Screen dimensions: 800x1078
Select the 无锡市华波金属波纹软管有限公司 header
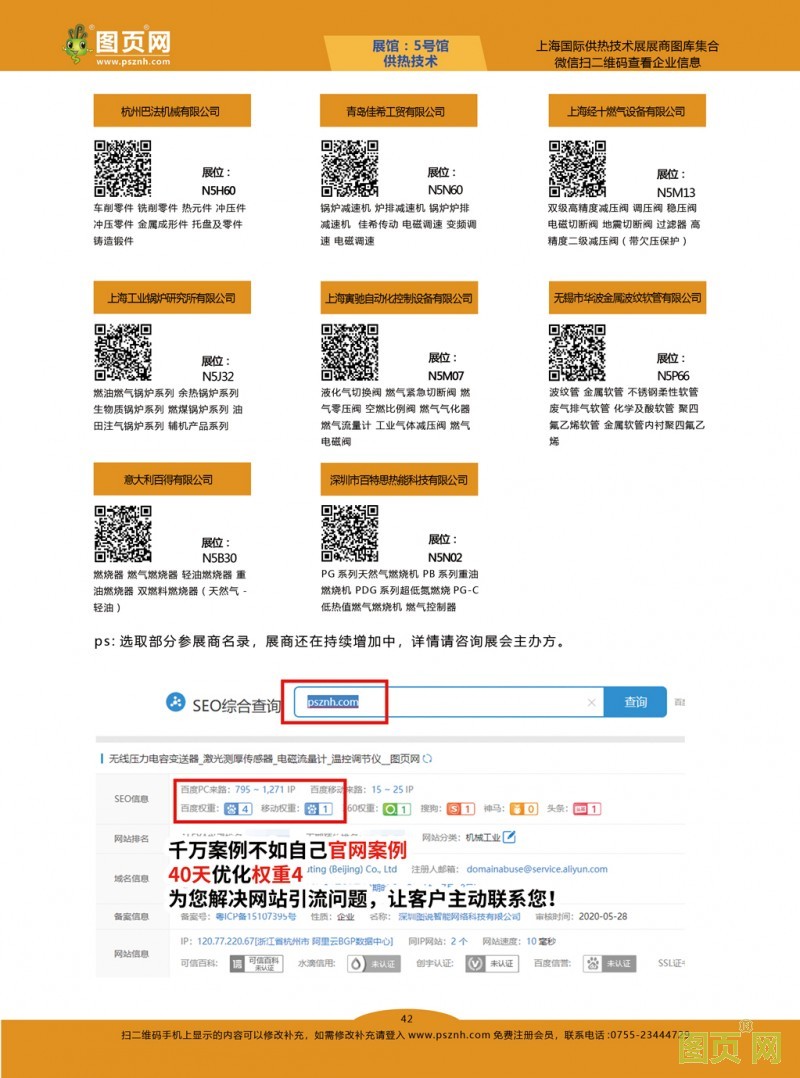point(626,297)
